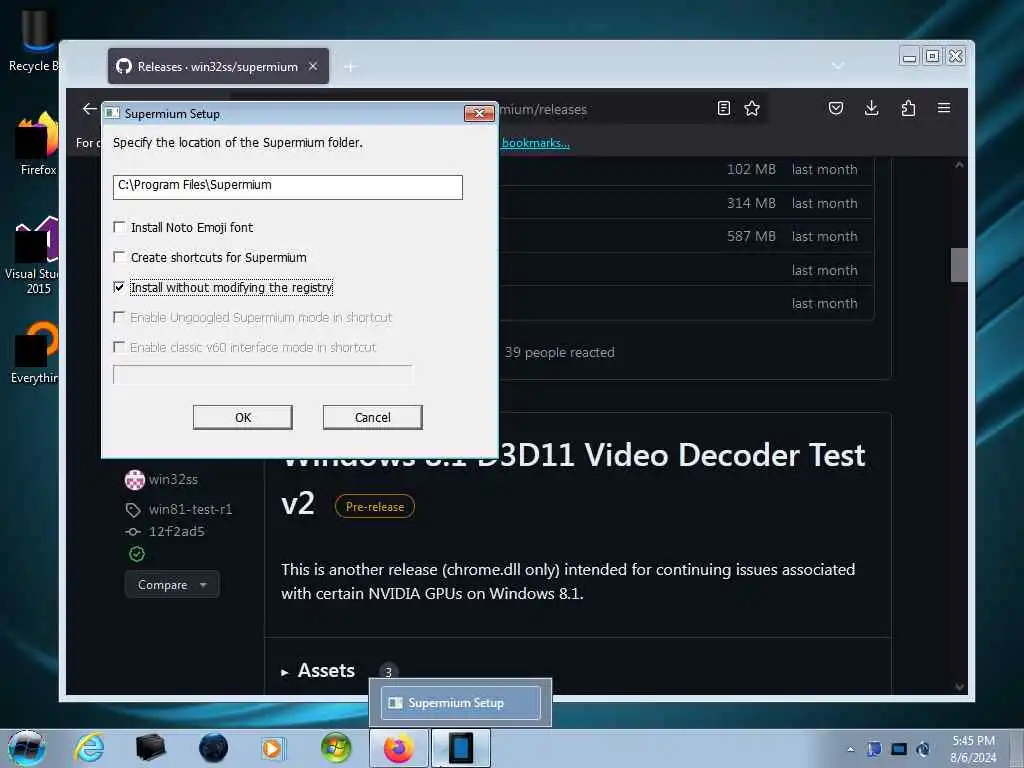Screen dimensions: 1024x768
Task: Open the win32ss author profile link
Action: coord(173,479)
